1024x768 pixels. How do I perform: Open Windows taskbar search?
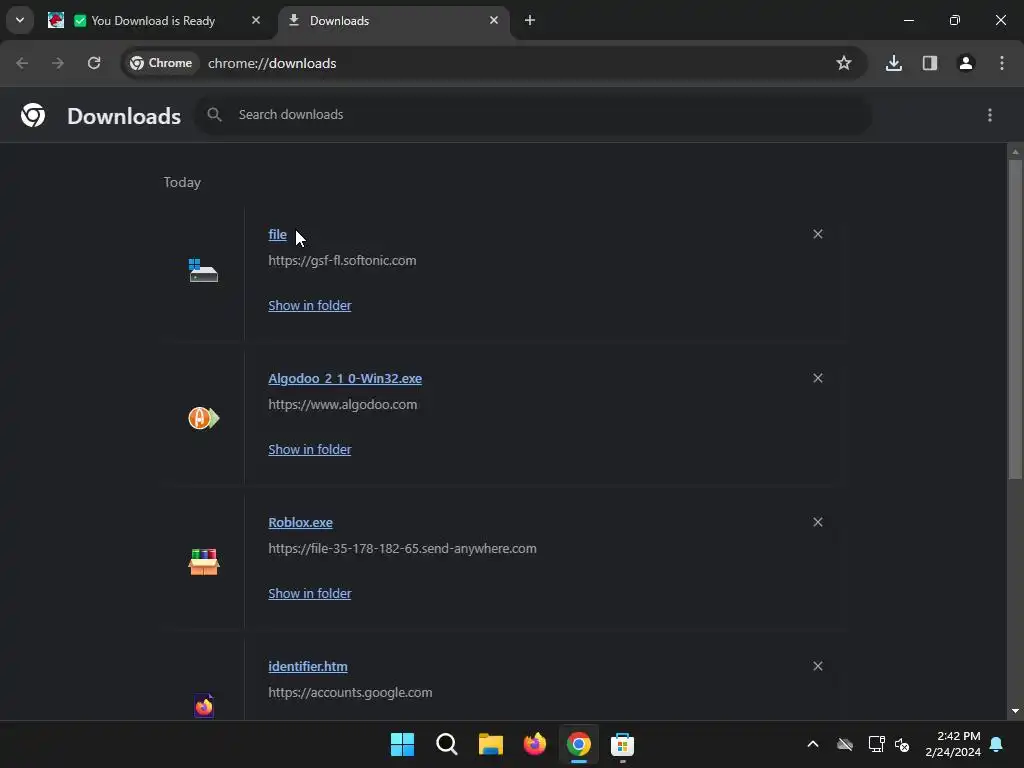tap(447, 744)
